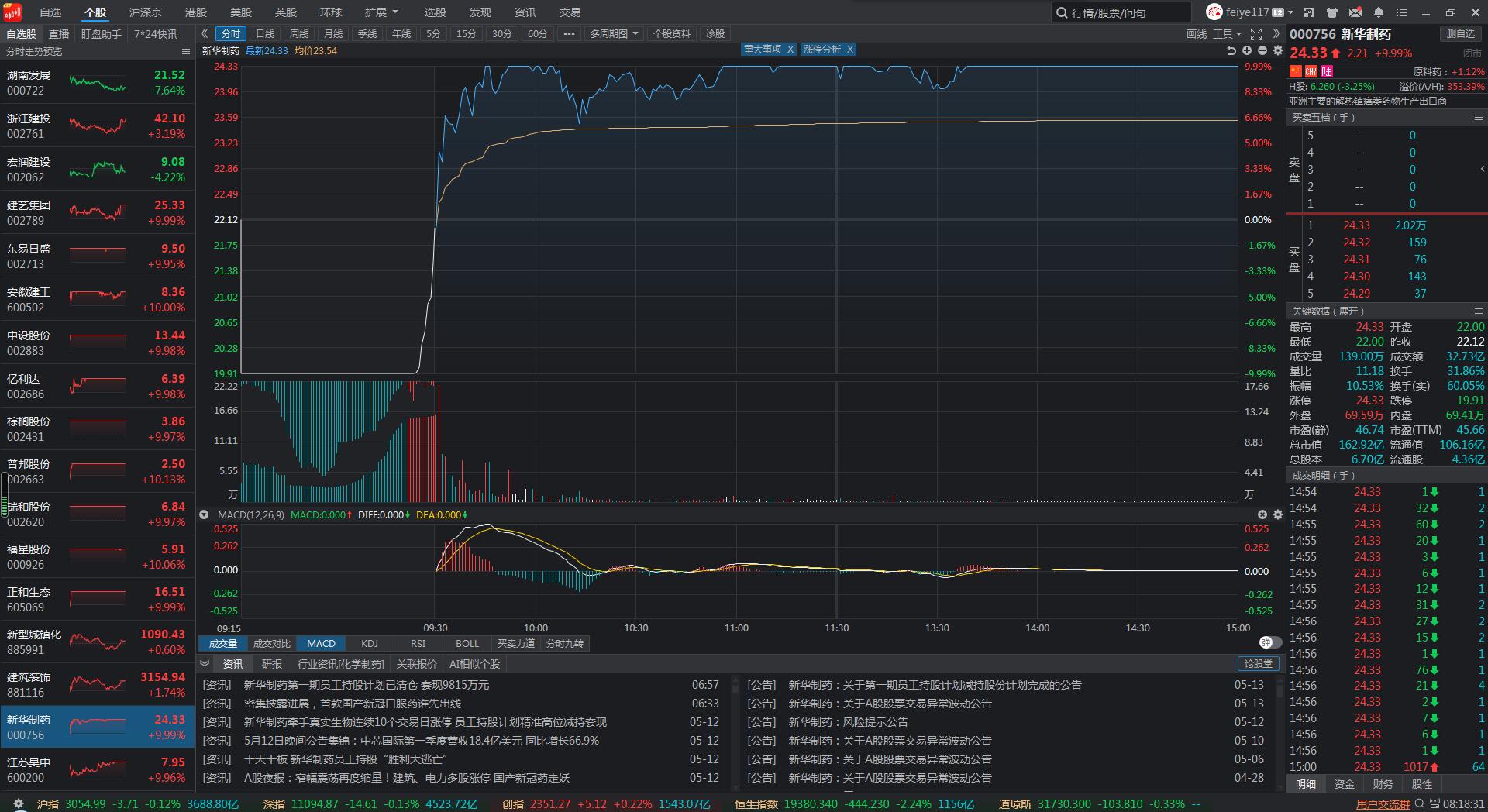Viewport: 1488px width, 812px height.
Task: Click the small collapse arrow at order-book right edge
Action: point(1482,169)
